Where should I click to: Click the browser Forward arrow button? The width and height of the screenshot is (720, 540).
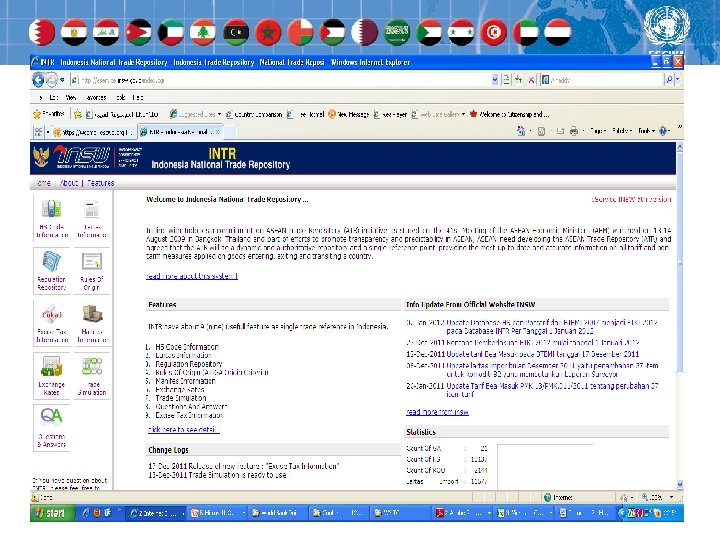point(51,80)
